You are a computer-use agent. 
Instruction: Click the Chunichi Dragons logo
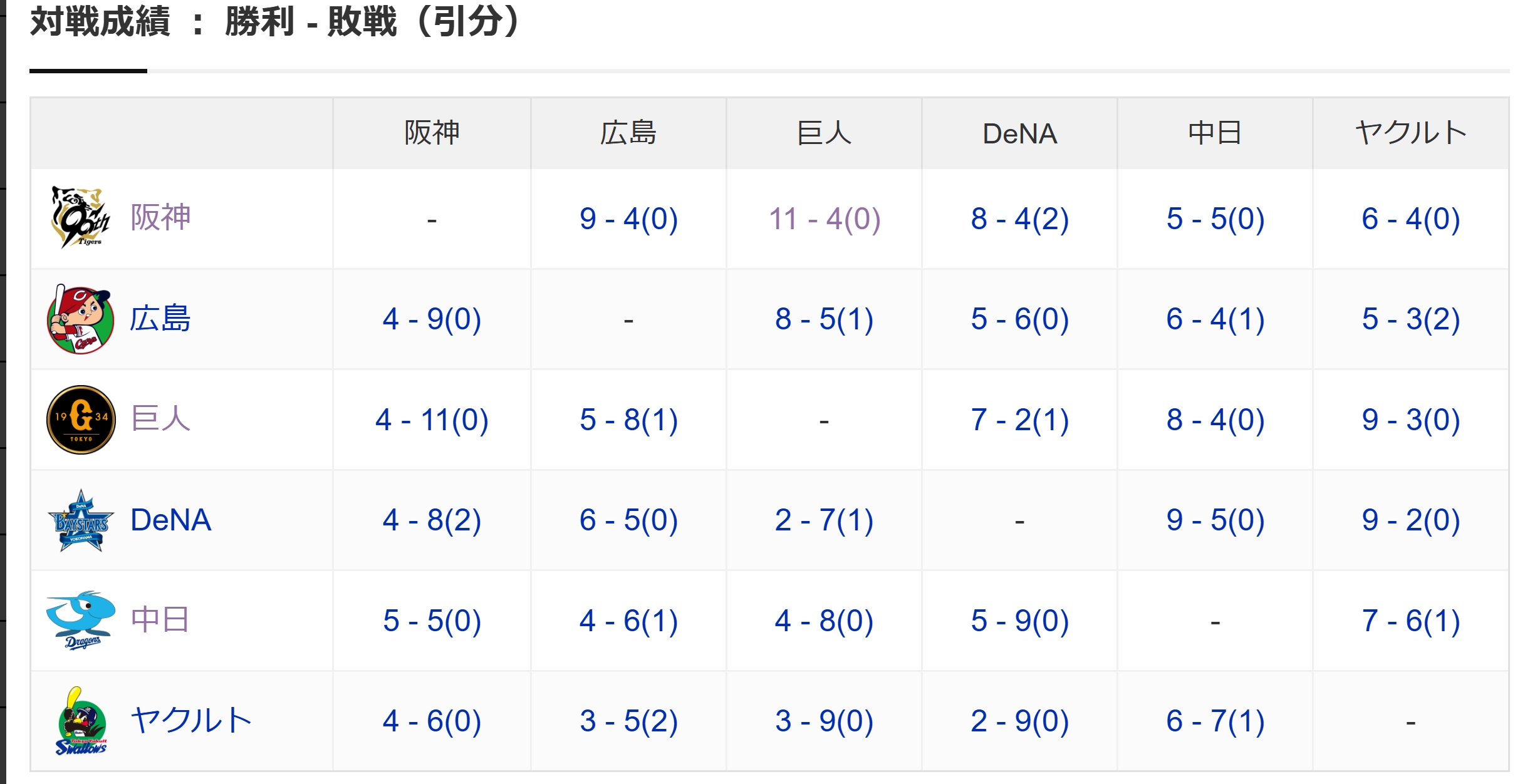pos(81,620)
